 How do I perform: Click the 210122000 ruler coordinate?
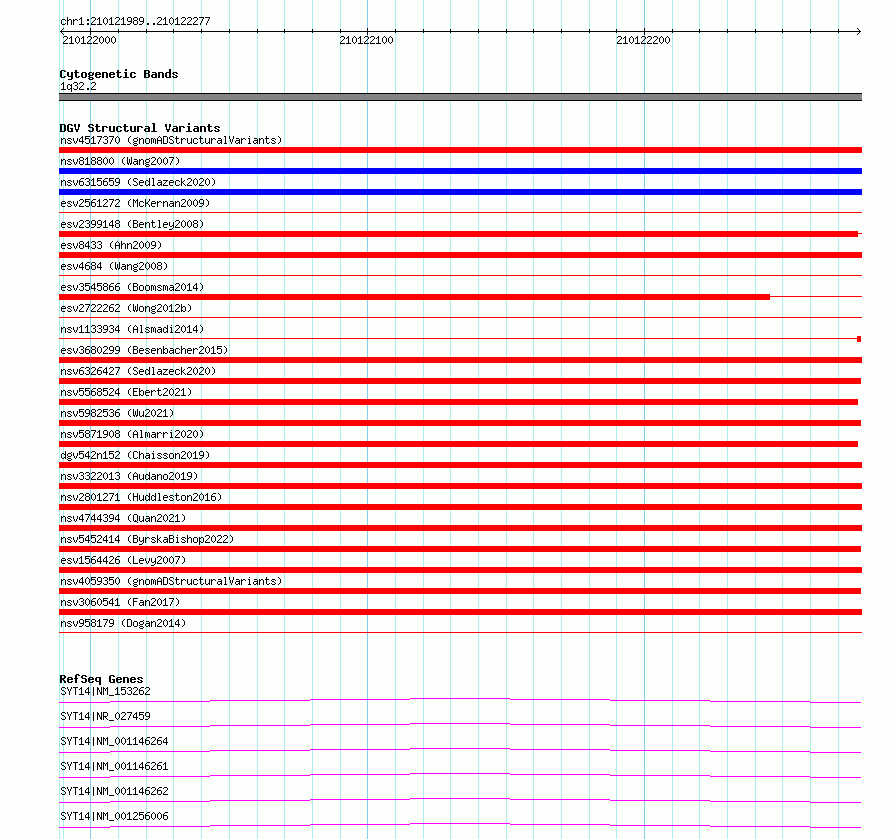(x=89, y=40)
